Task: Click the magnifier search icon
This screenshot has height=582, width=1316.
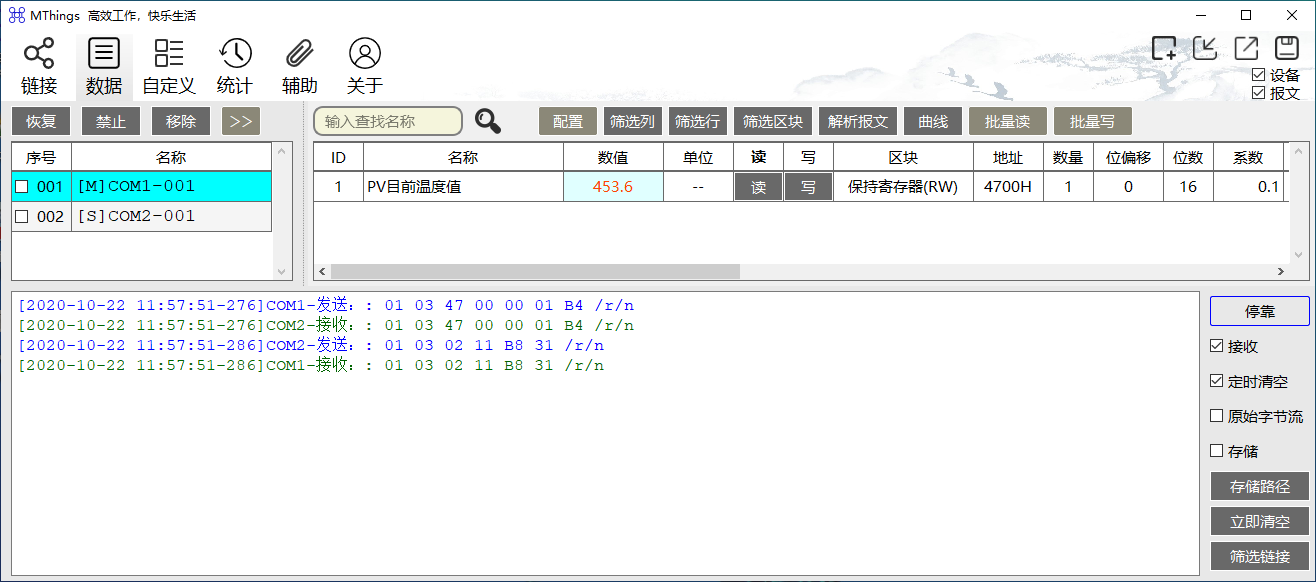Action: pyautogui.click(x=488, y=121)
